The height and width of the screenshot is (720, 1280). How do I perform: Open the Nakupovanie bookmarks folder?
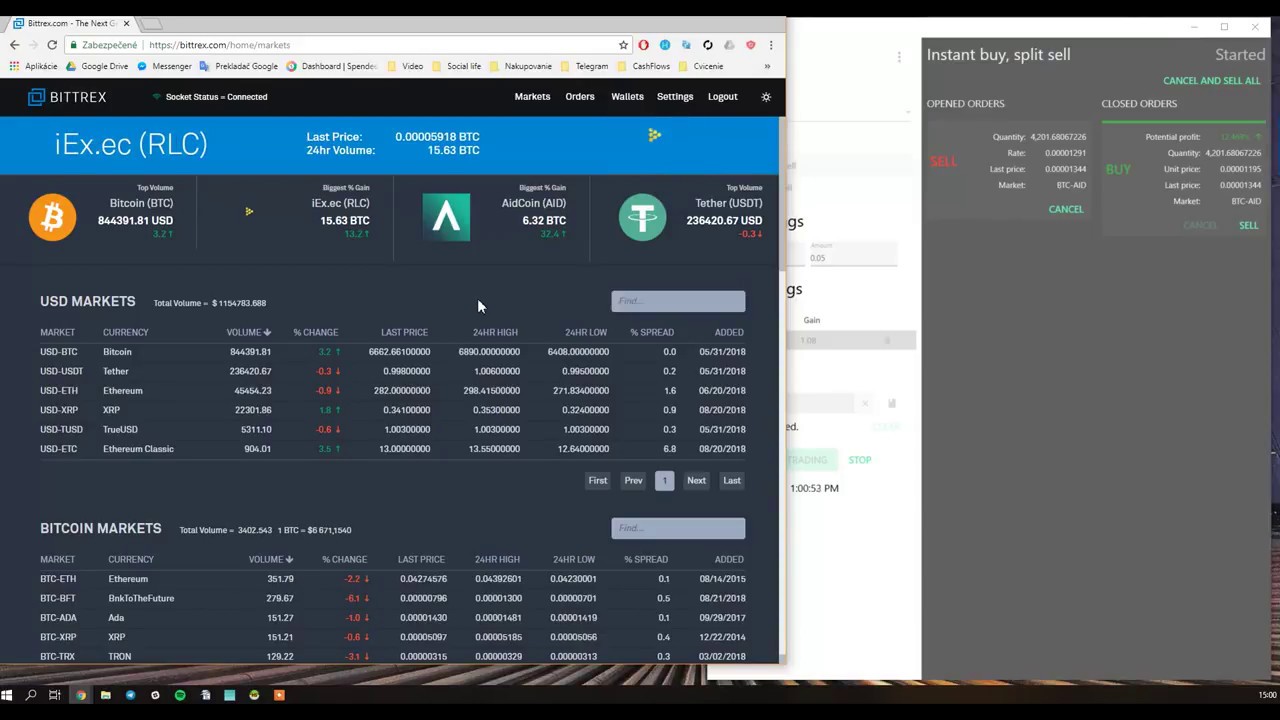point(520,66)
